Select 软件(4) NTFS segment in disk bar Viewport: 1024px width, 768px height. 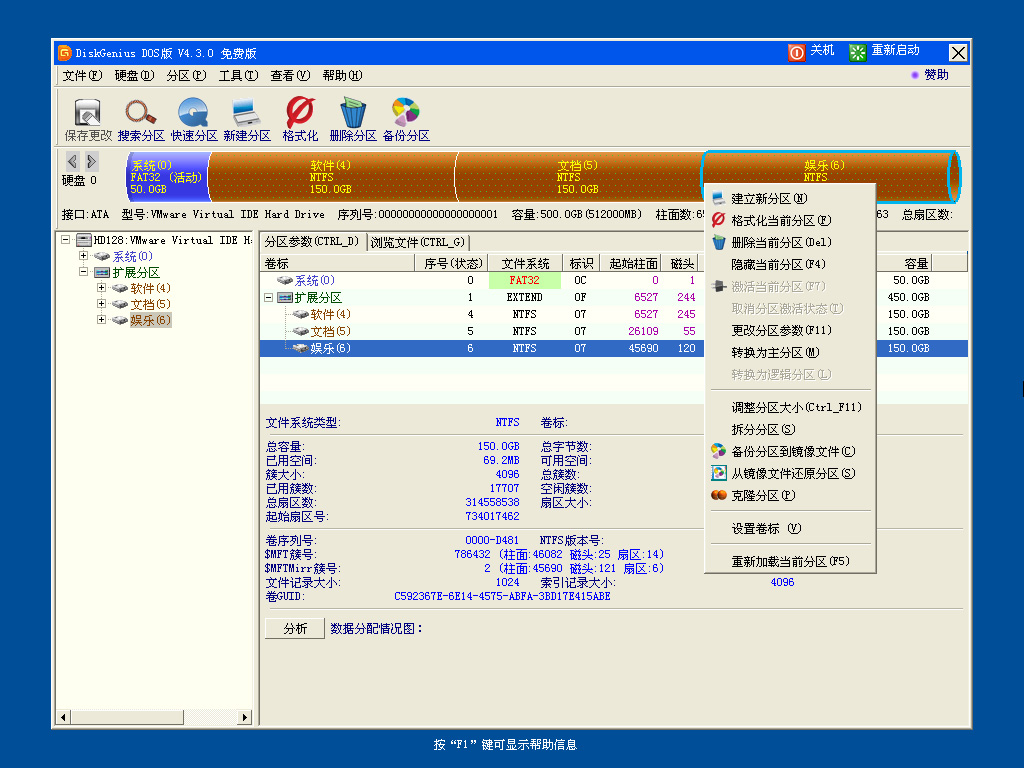[x=332, y=177]
